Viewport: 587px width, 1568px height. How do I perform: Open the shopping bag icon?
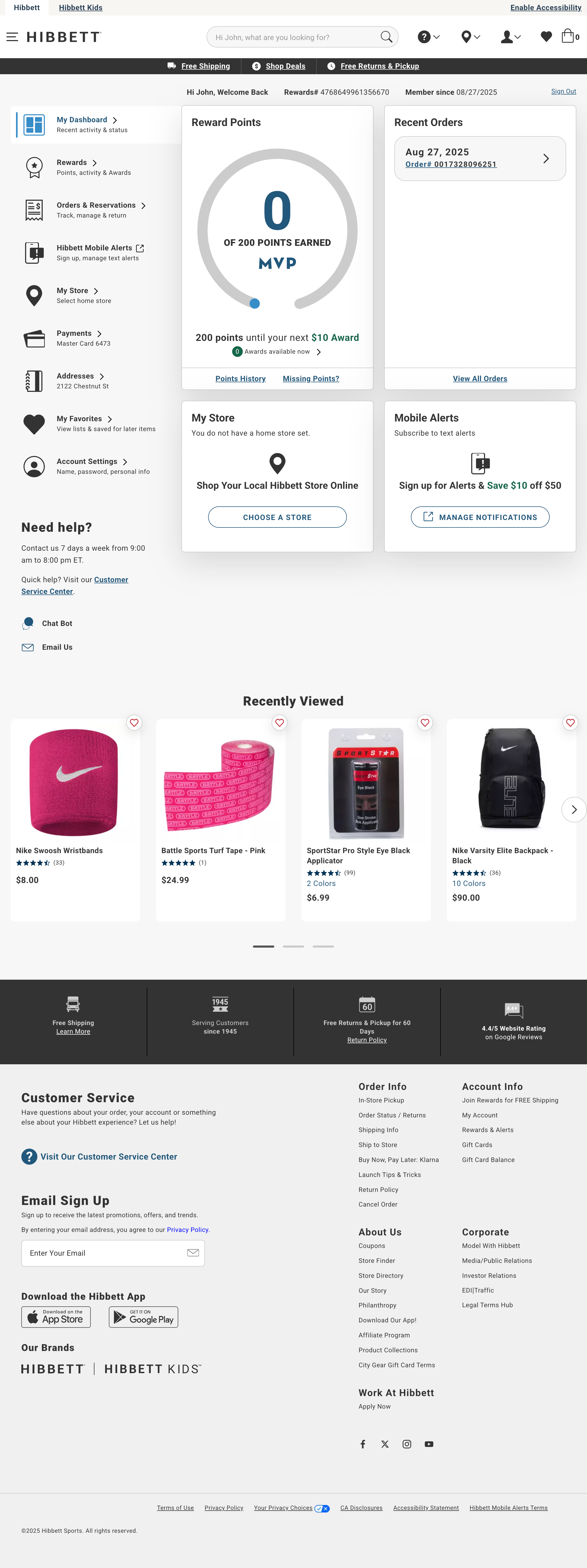pyautogui.click(x=568, y=37)
